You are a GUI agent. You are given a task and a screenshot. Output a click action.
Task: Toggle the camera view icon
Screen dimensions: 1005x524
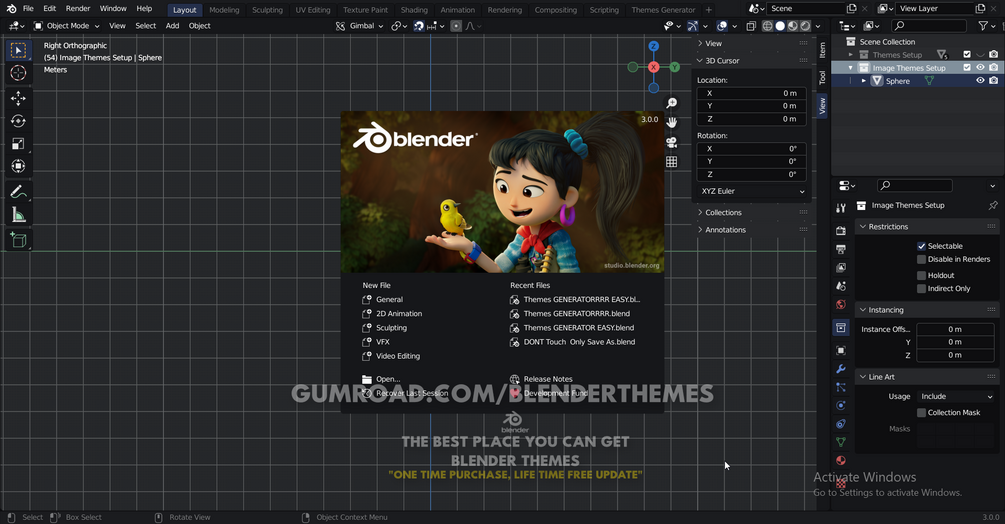pos(671,142)
